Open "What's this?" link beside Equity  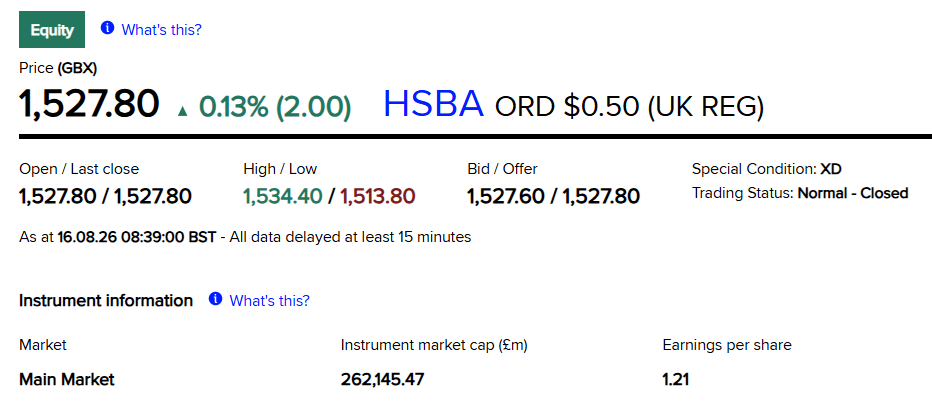pos(162,29)
